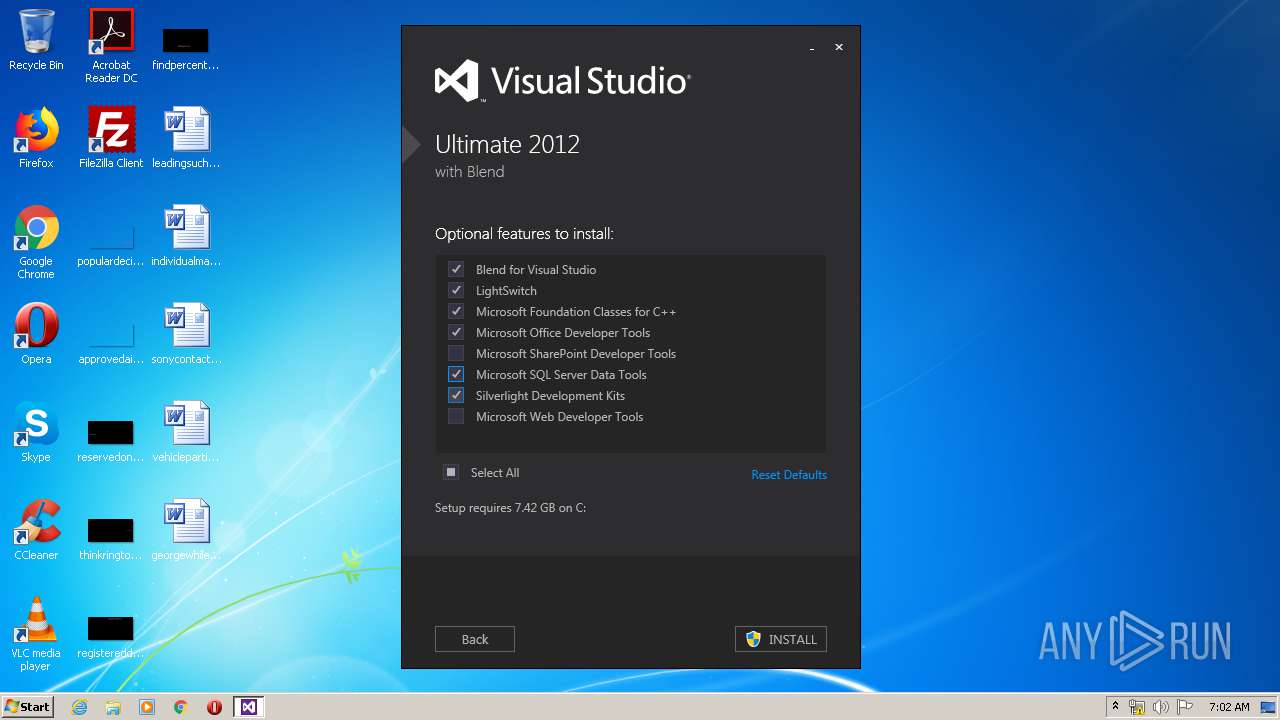This screenshot has height=720, width=1280.
Task: Open the Start menu
Action: [x=28, y=707]
